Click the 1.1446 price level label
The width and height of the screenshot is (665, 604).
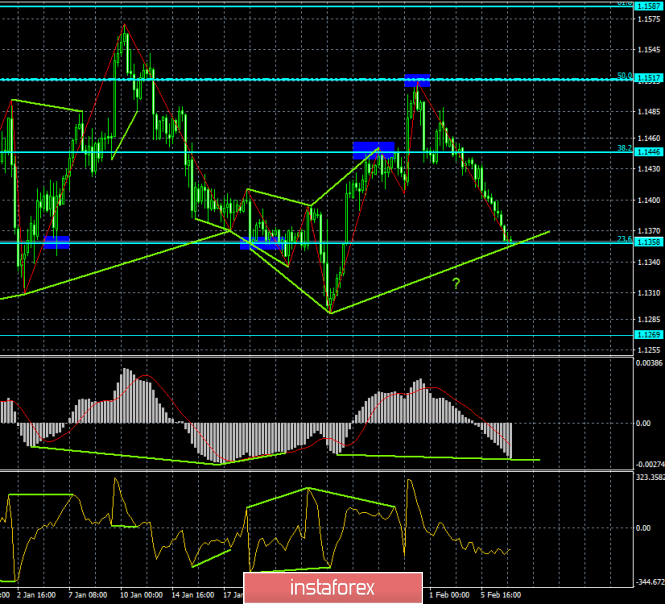649,152
